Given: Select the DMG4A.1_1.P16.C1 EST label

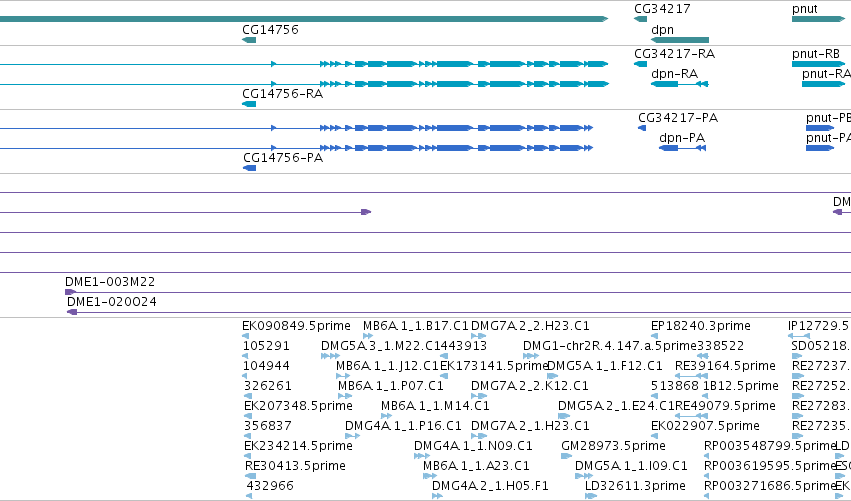Looking at the screenshot, I should point(403,426).
